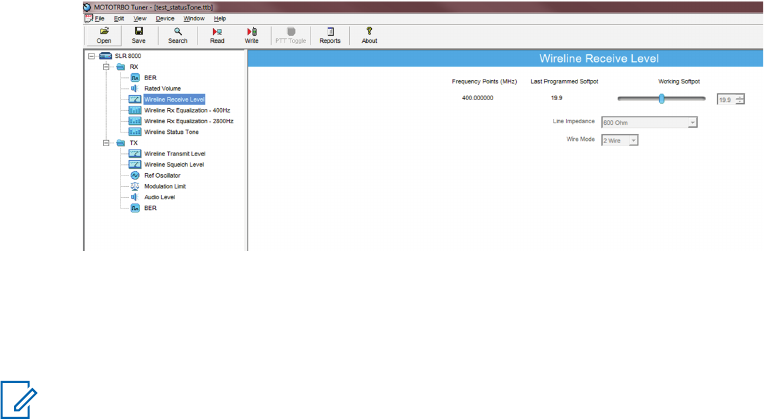Click the PTT Toggle toolbar icon
This screenshot has height=419, width=764.
(x=291, y=31)
